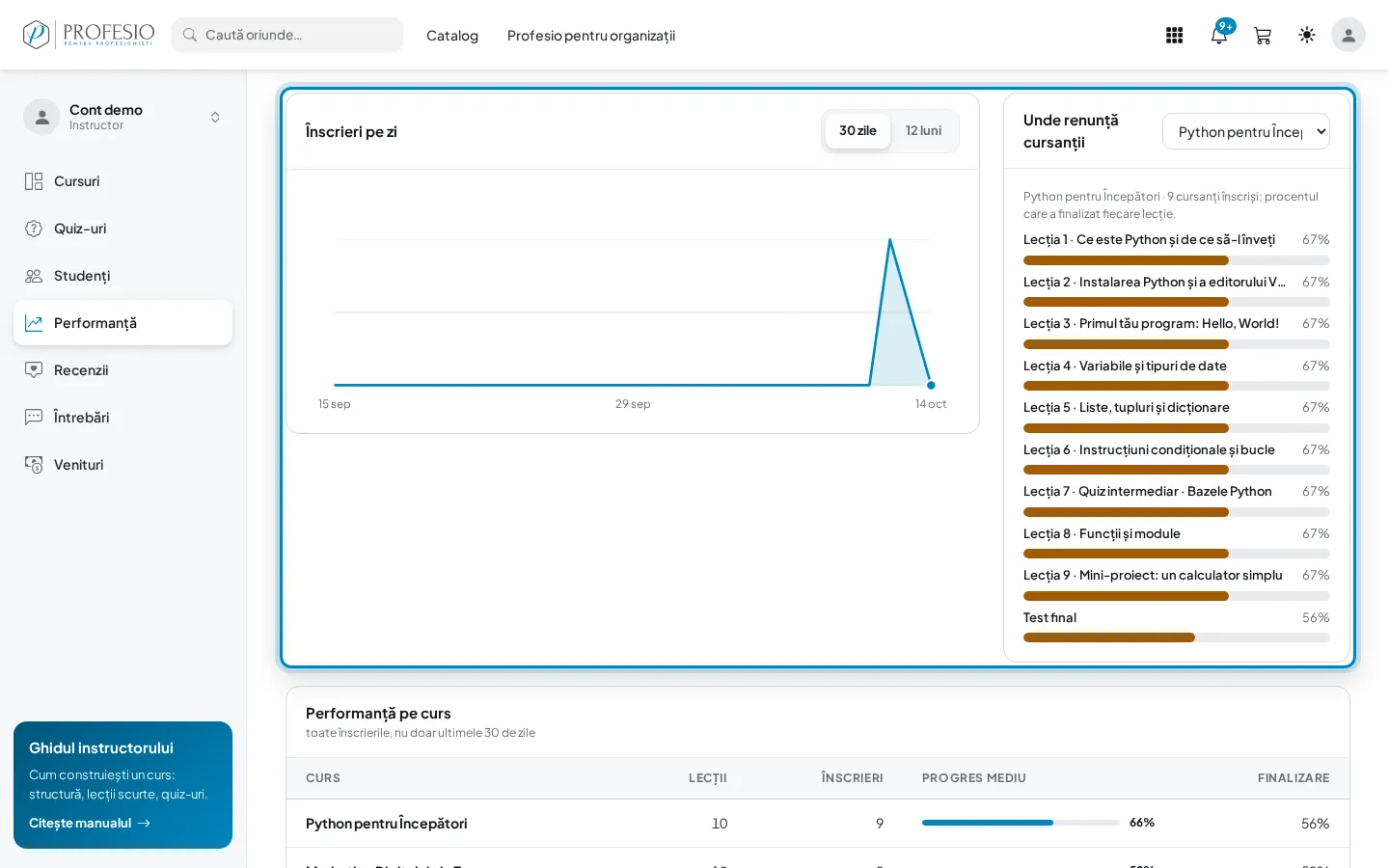
Task: Select the 30 zile range
Action: [x=858, y=131]
